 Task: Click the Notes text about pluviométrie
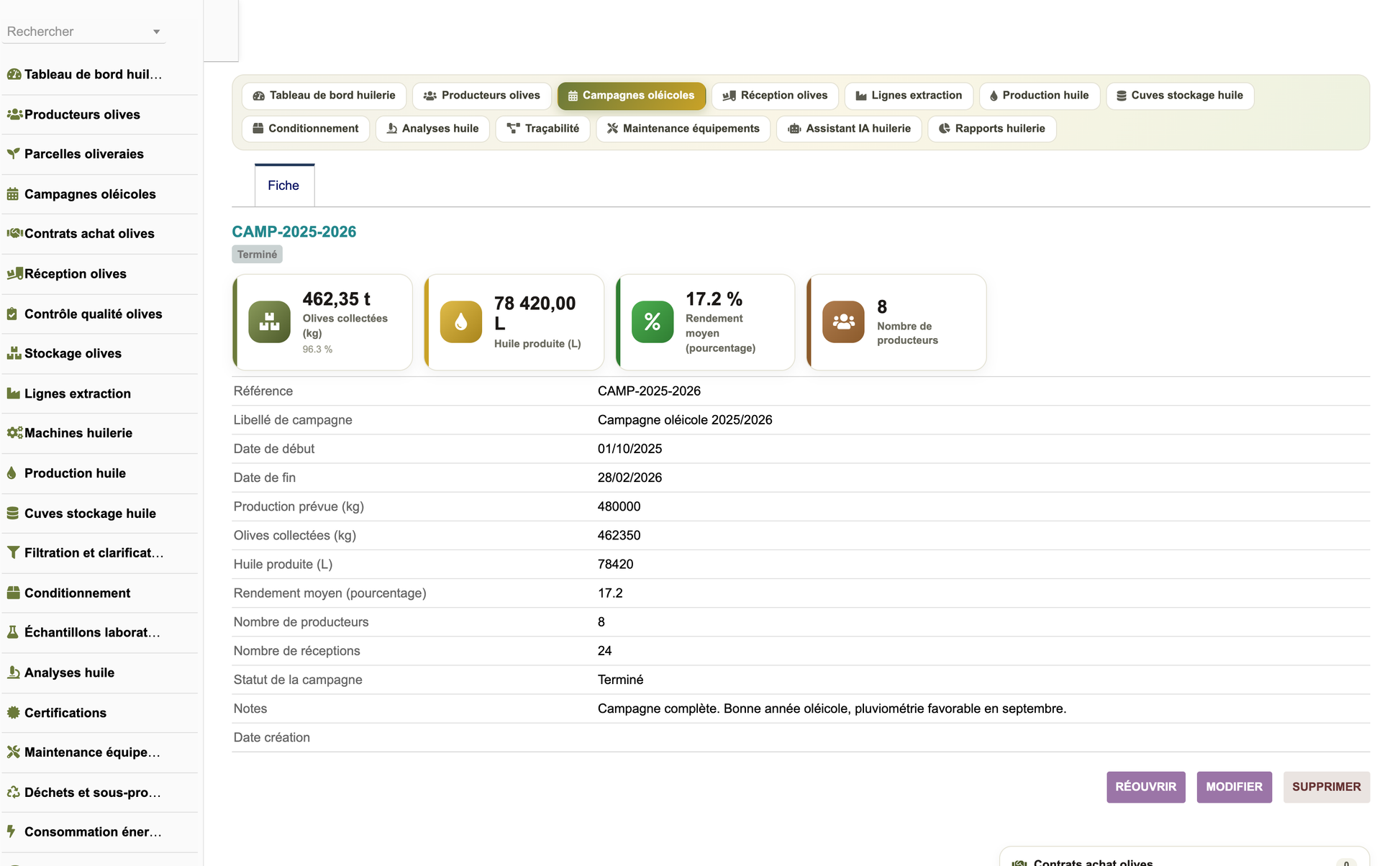pos(832,708)
